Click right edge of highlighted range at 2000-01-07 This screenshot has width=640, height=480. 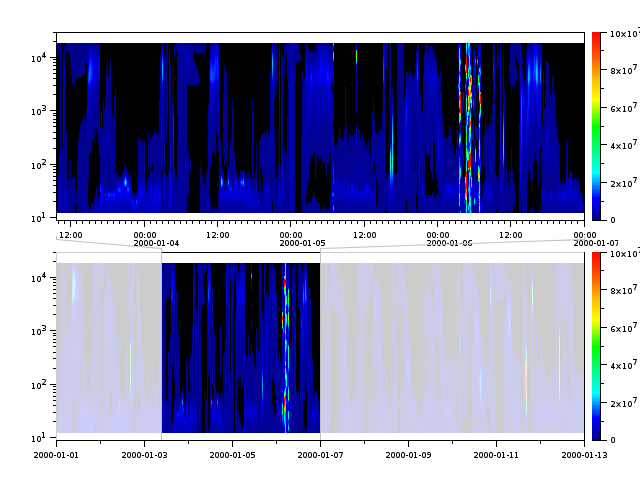[x=320, y=345]
